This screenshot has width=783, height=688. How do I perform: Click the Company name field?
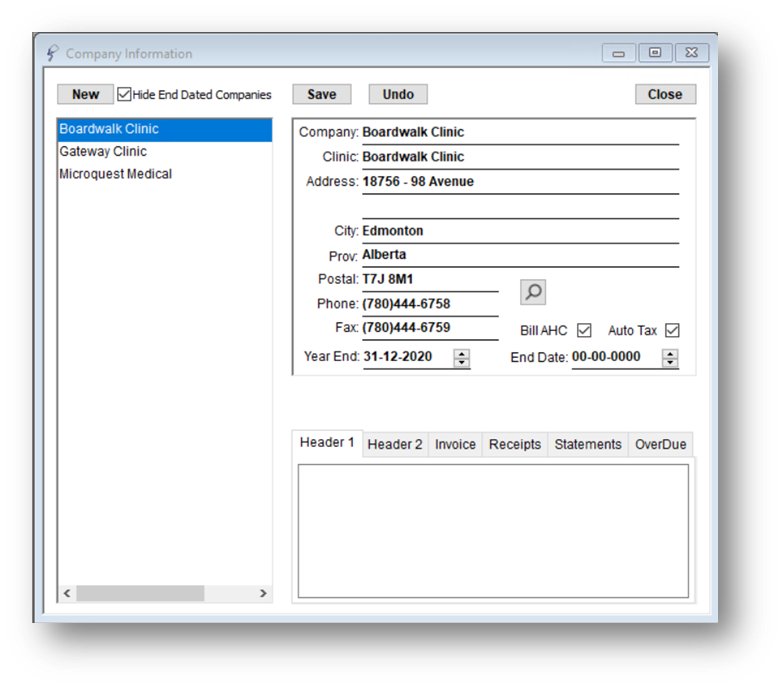coord(520,132)
